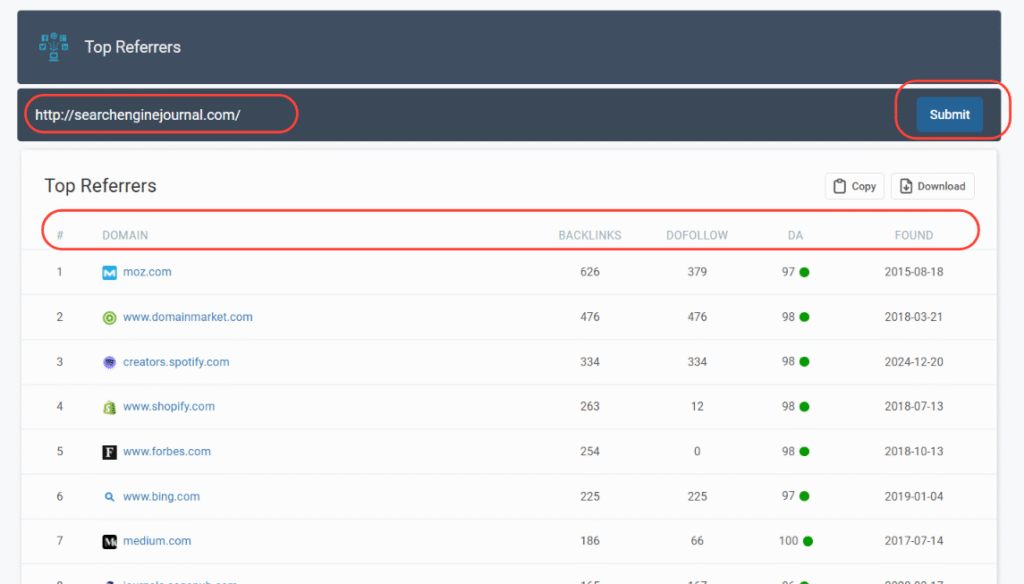
Task: Click the download icon on Download button
Action: click(906, 186)
